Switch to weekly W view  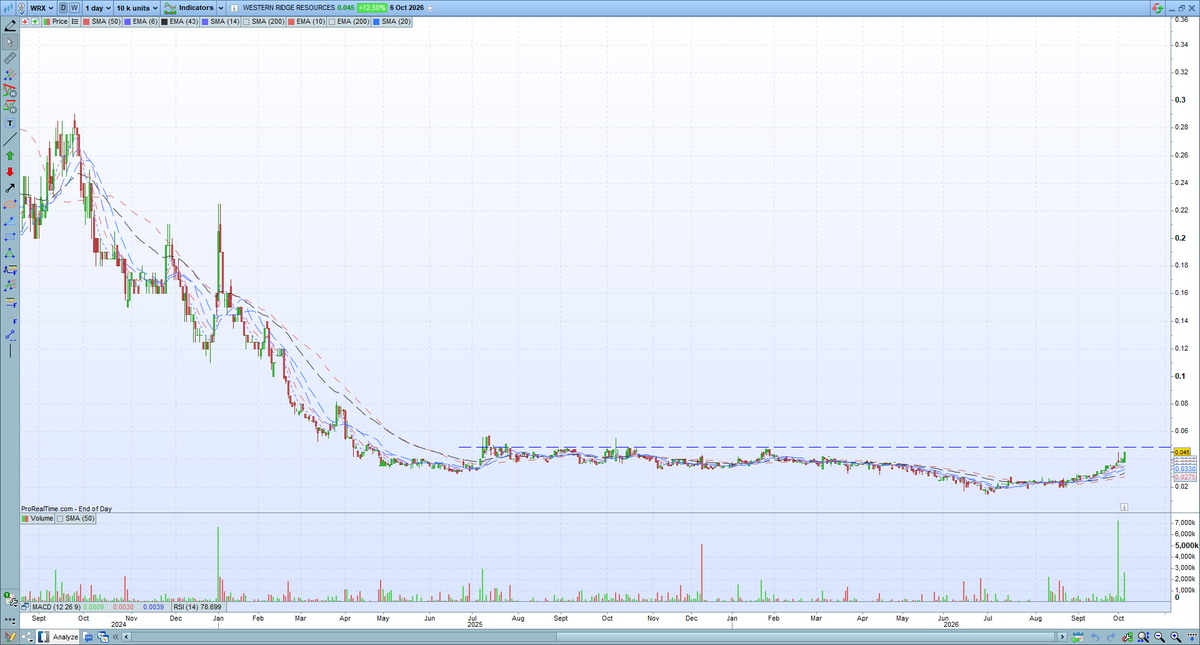pyautogui.click(x=74, y=8)
